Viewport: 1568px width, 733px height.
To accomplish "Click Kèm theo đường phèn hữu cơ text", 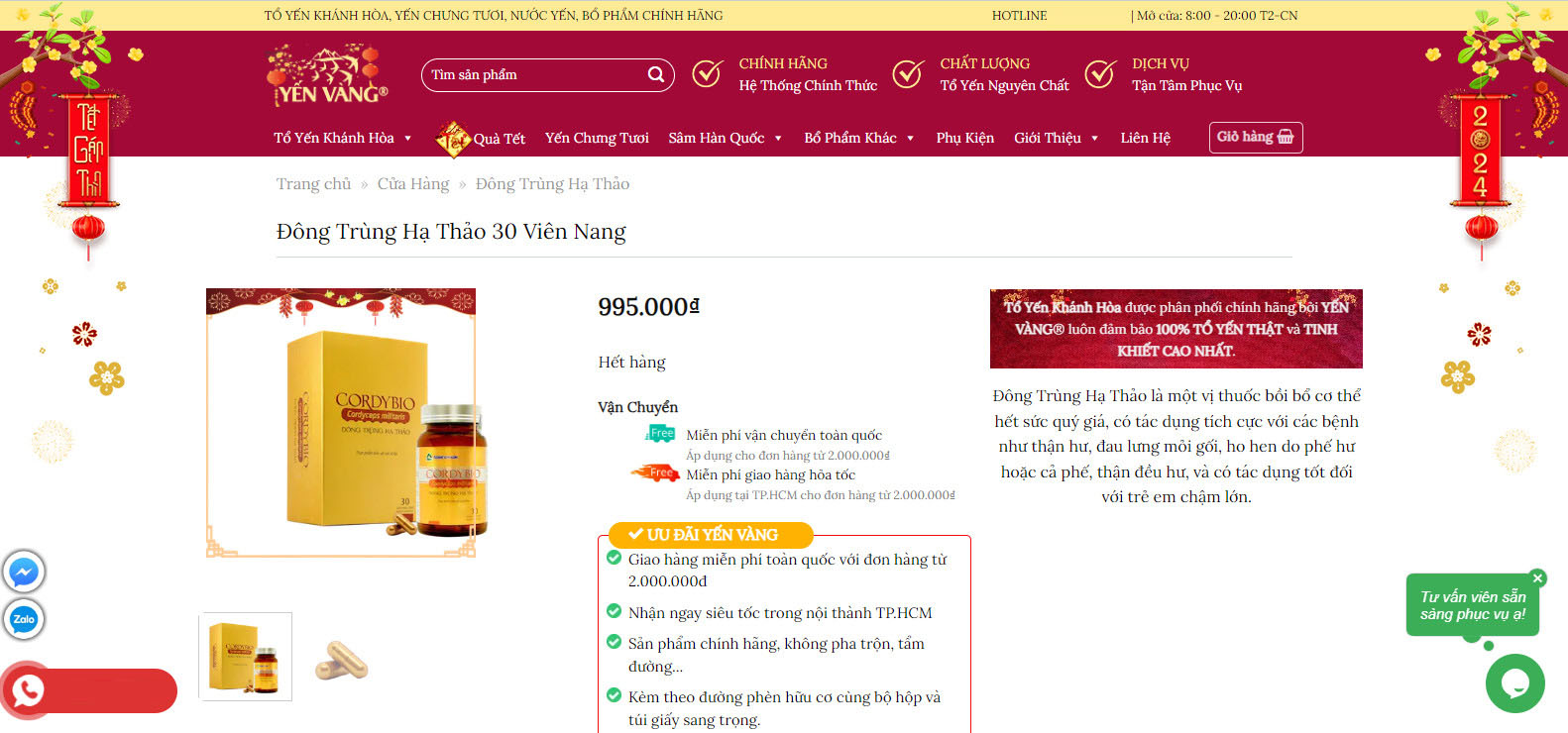I will click(784, 708).
